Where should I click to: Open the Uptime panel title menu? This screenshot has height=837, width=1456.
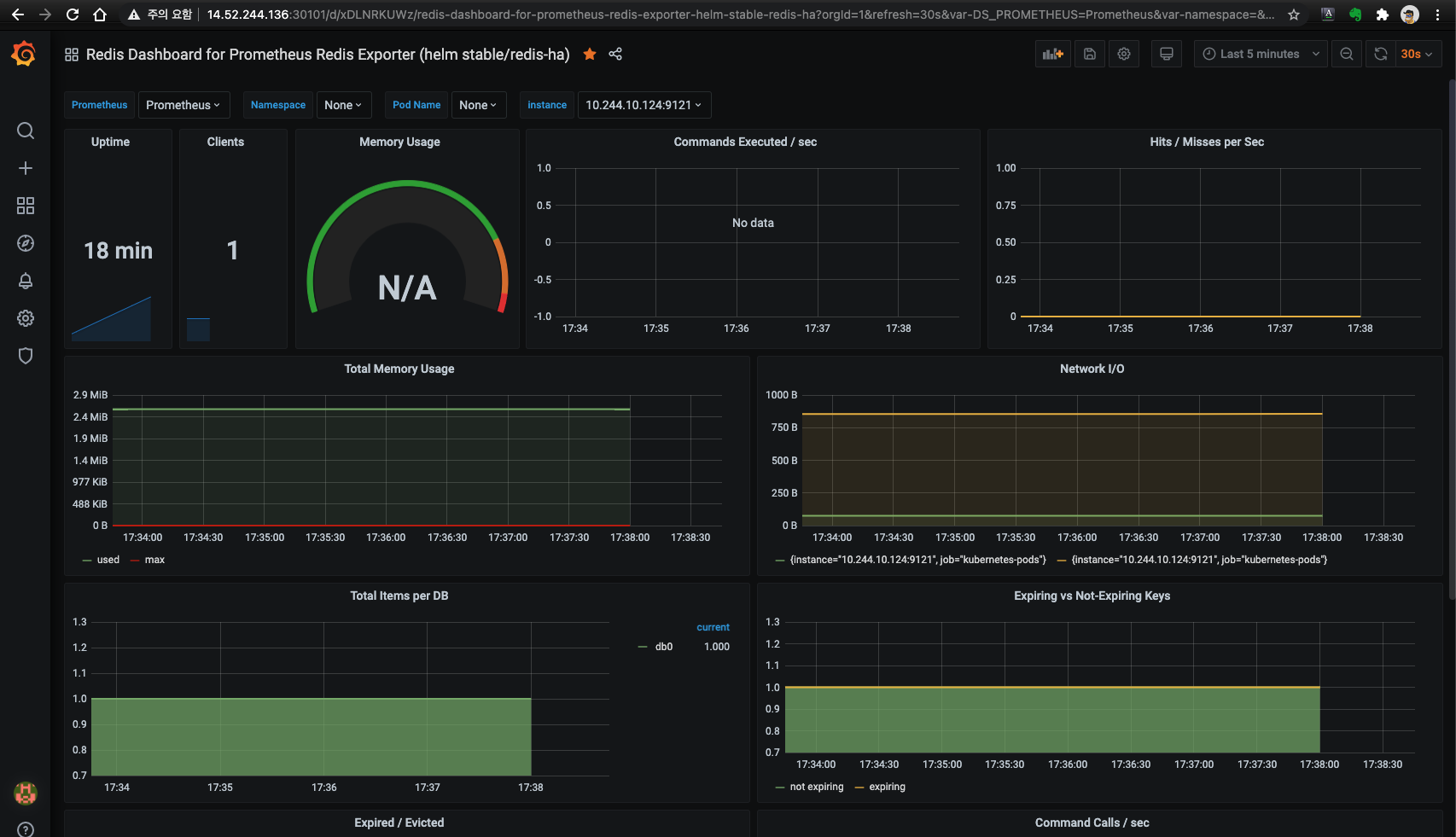(x=111, y=142)
